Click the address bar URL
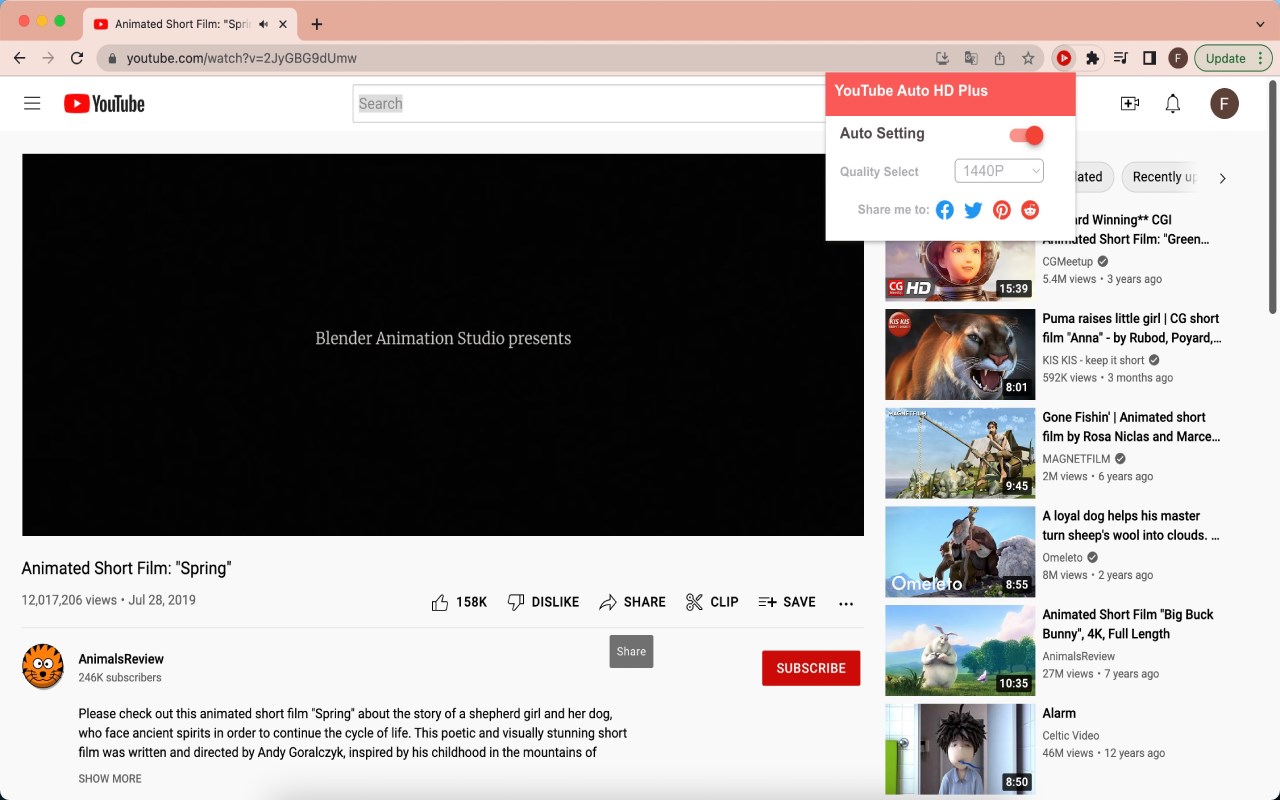The width and height of the screenshot is (1280, 800). pos(242,58)
